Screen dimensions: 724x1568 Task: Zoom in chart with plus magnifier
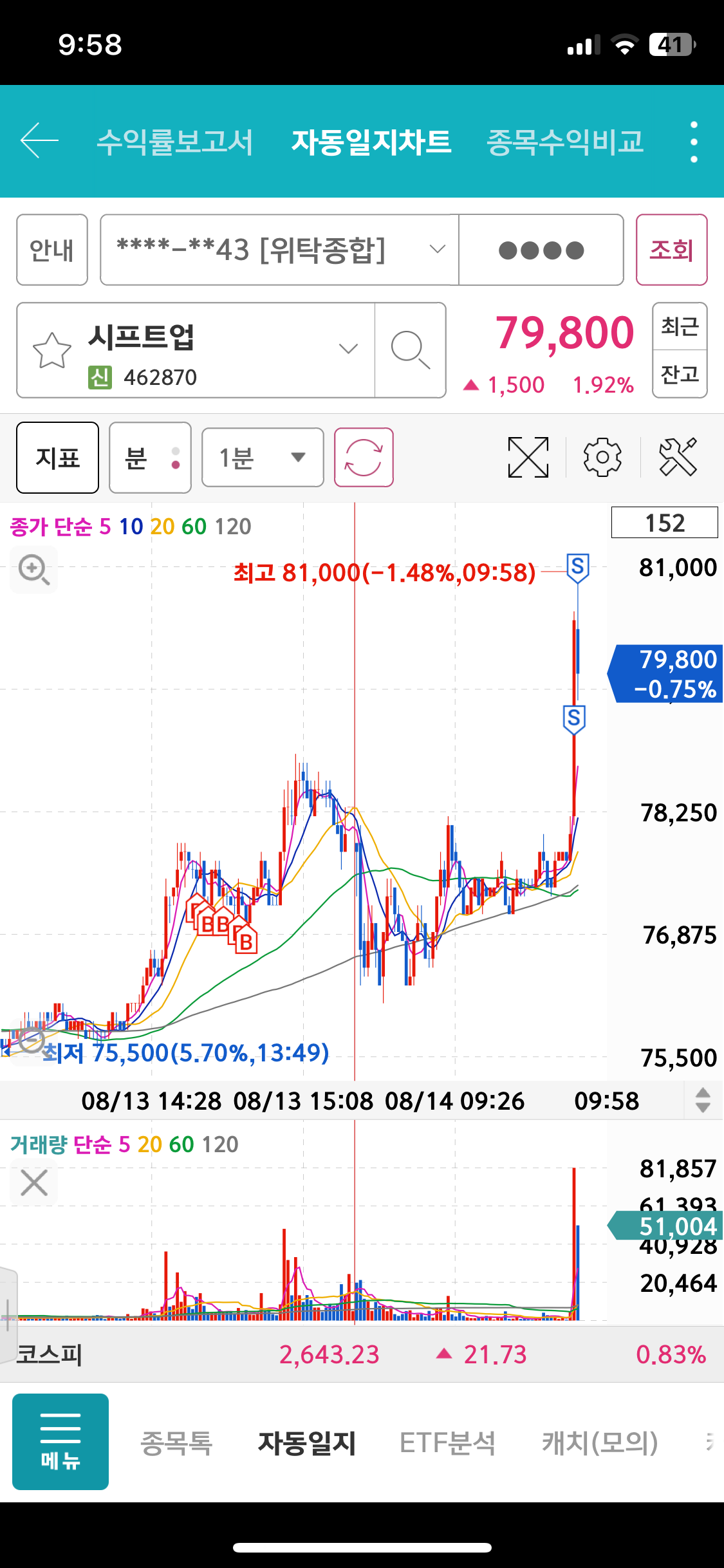33,570
